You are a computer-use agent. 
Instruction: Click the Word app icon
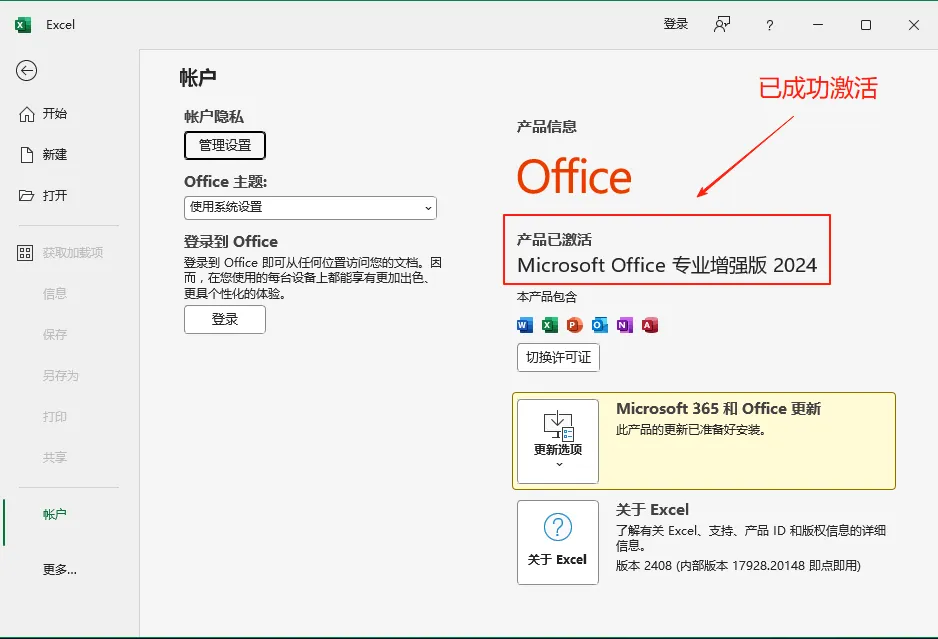point(525,325)
